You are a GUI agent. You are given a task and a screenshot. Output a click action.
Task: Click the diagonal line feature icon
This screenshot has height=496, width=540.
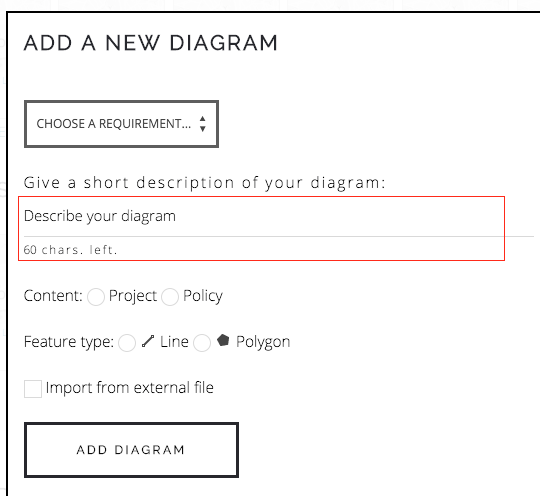(148, 341)
